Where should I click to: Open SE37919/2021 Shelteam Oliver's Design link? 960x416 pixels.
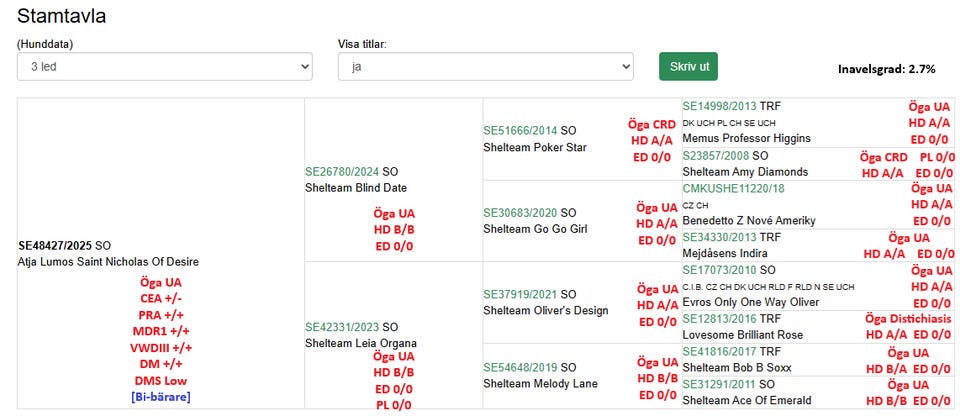click(520, 294)
